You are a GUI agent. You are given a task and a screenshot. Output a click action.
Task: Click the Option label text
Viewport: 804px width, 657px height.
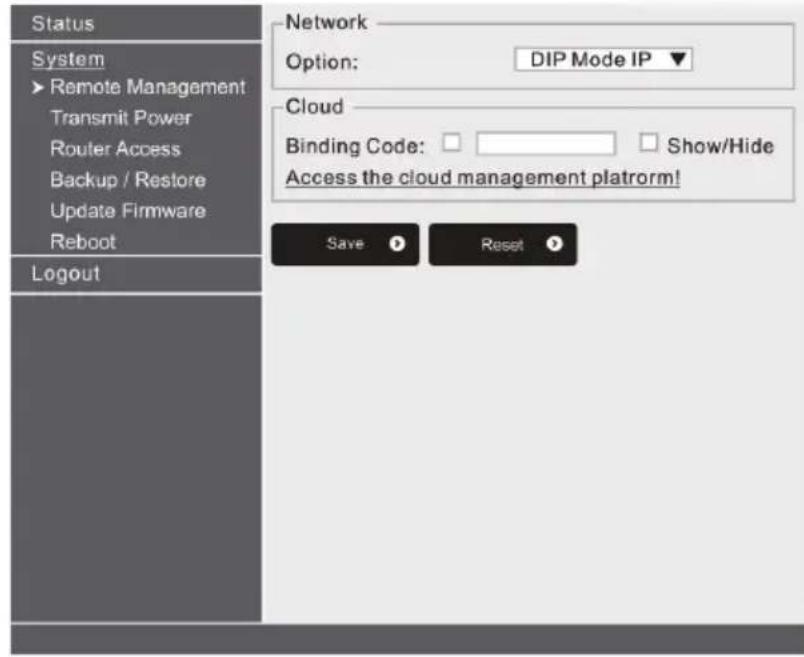322,62
